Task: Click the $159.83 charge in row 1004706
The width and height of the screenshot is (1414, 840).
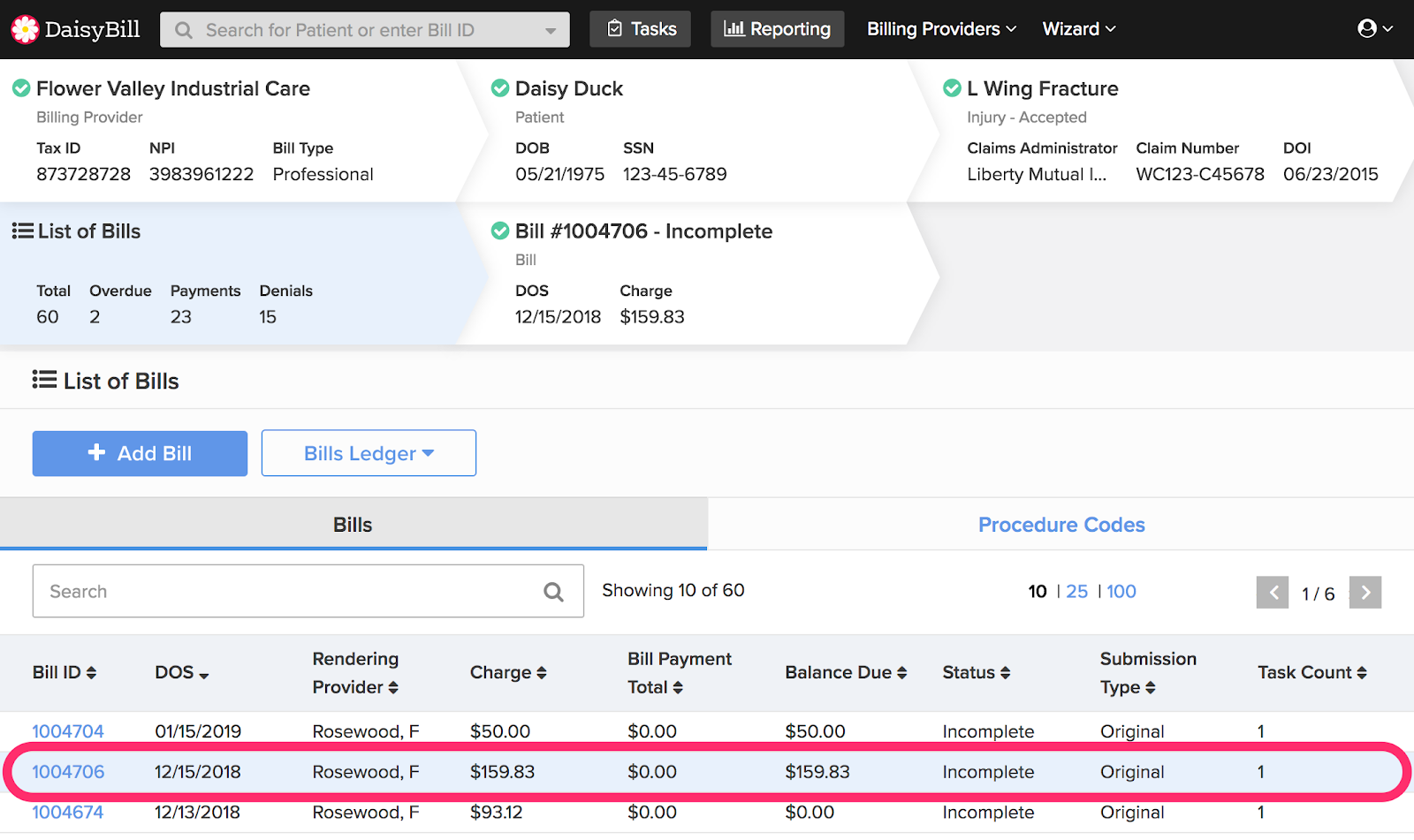Action: pyautogui.click(x=502, y=772)
